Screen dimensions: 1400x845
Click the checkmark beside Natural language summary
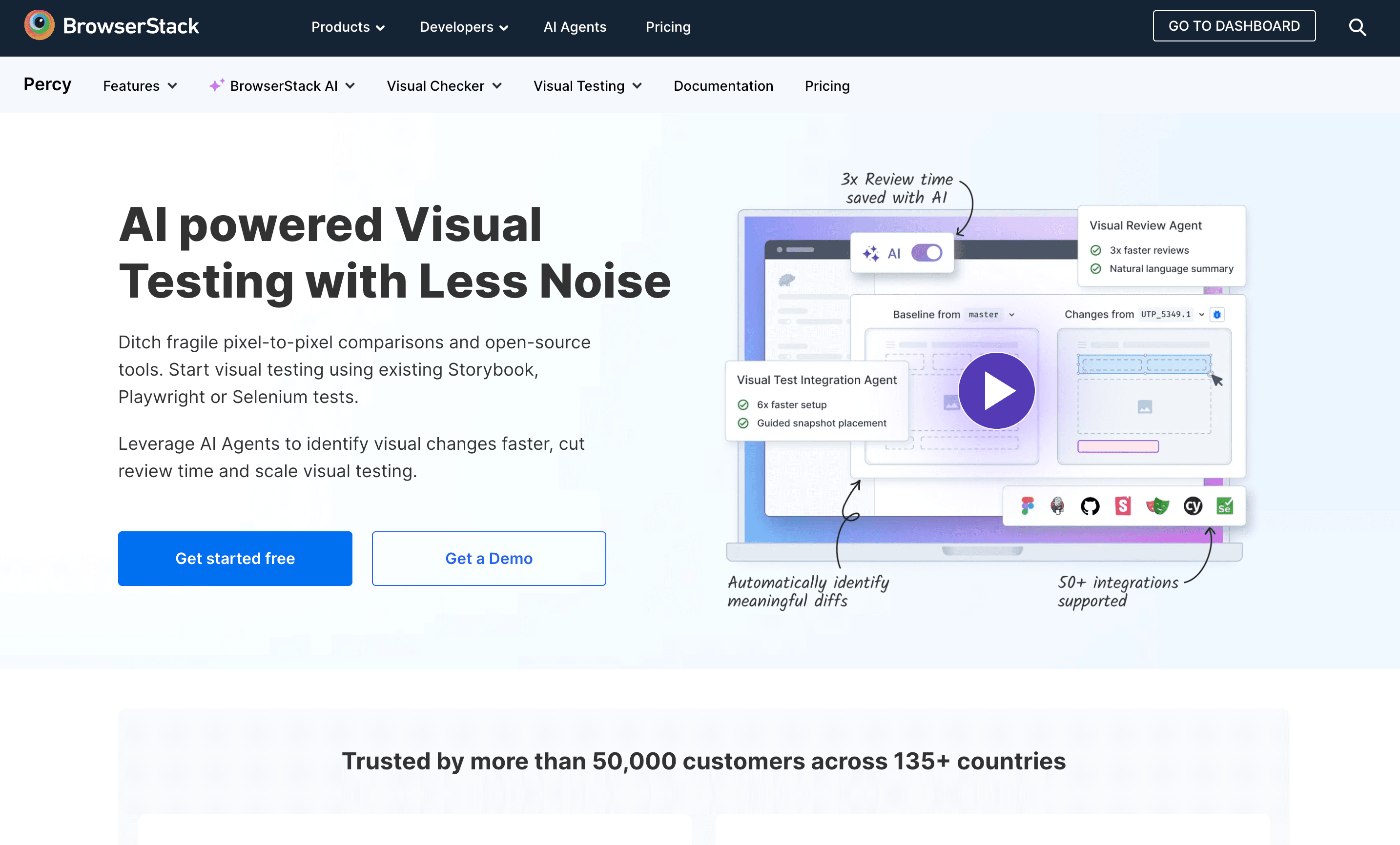1096,269
